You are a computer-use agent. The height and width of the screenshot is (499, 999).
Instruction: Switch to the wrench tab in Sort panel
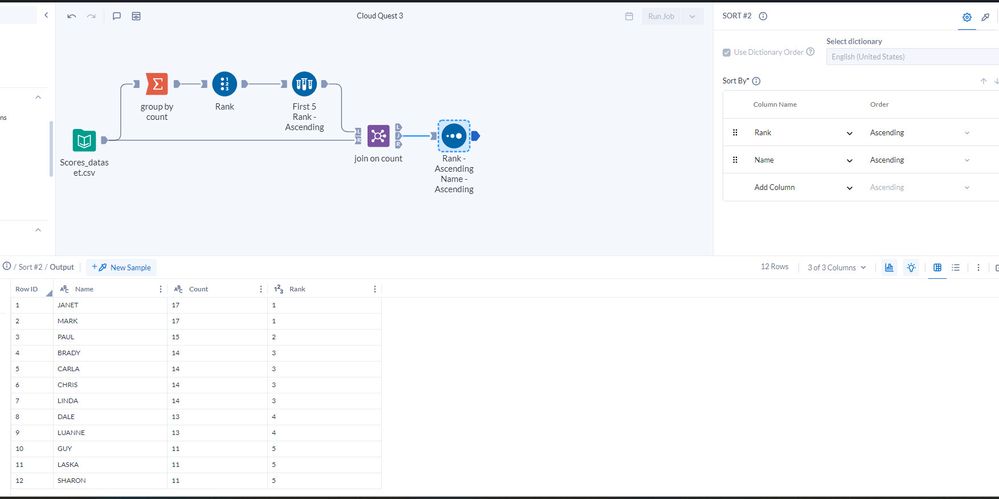click(985, 17)
